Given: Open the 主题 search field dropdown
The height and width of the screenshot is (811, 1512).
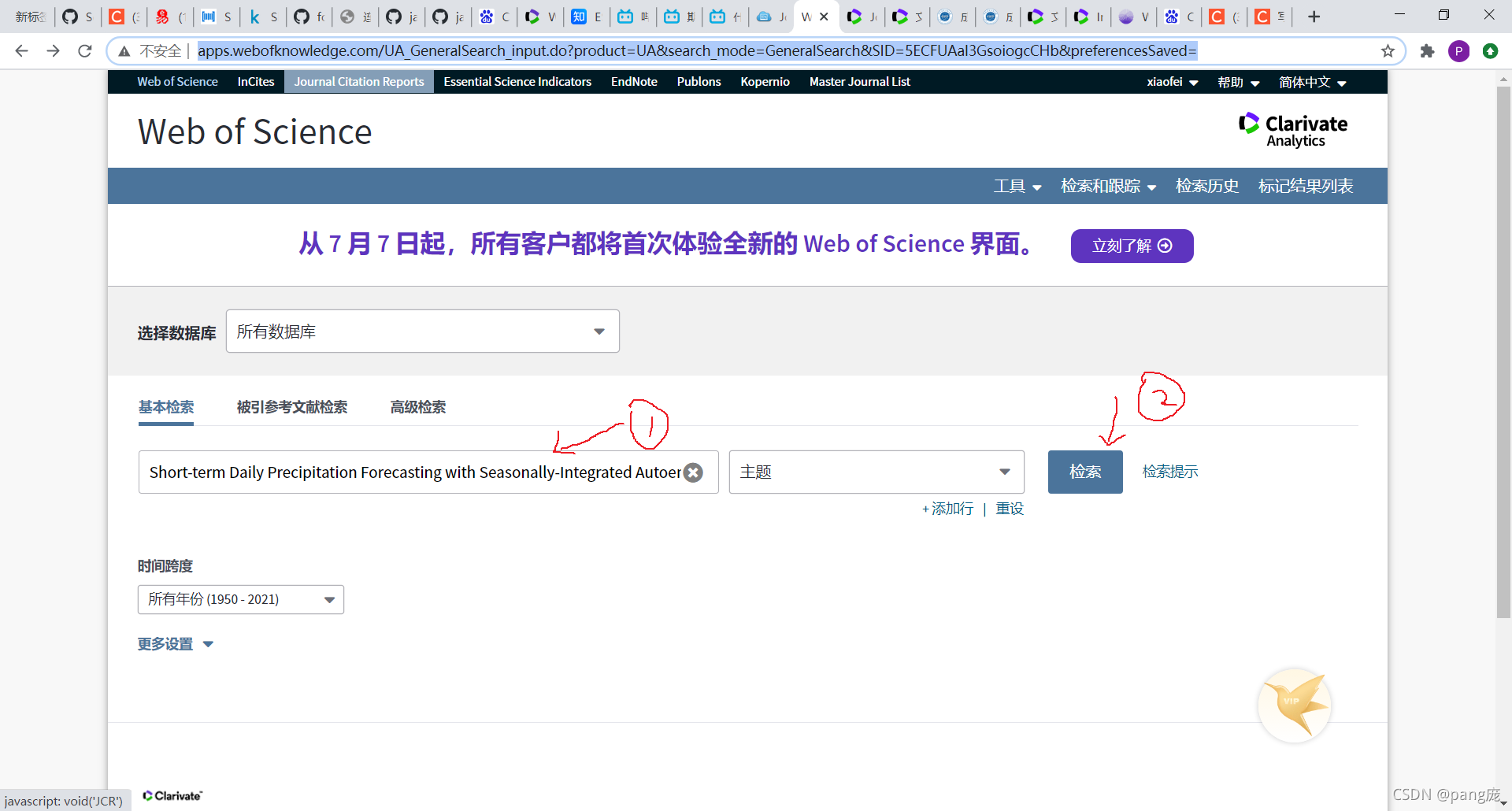Looking at the screenshot, I should point(876,472).
